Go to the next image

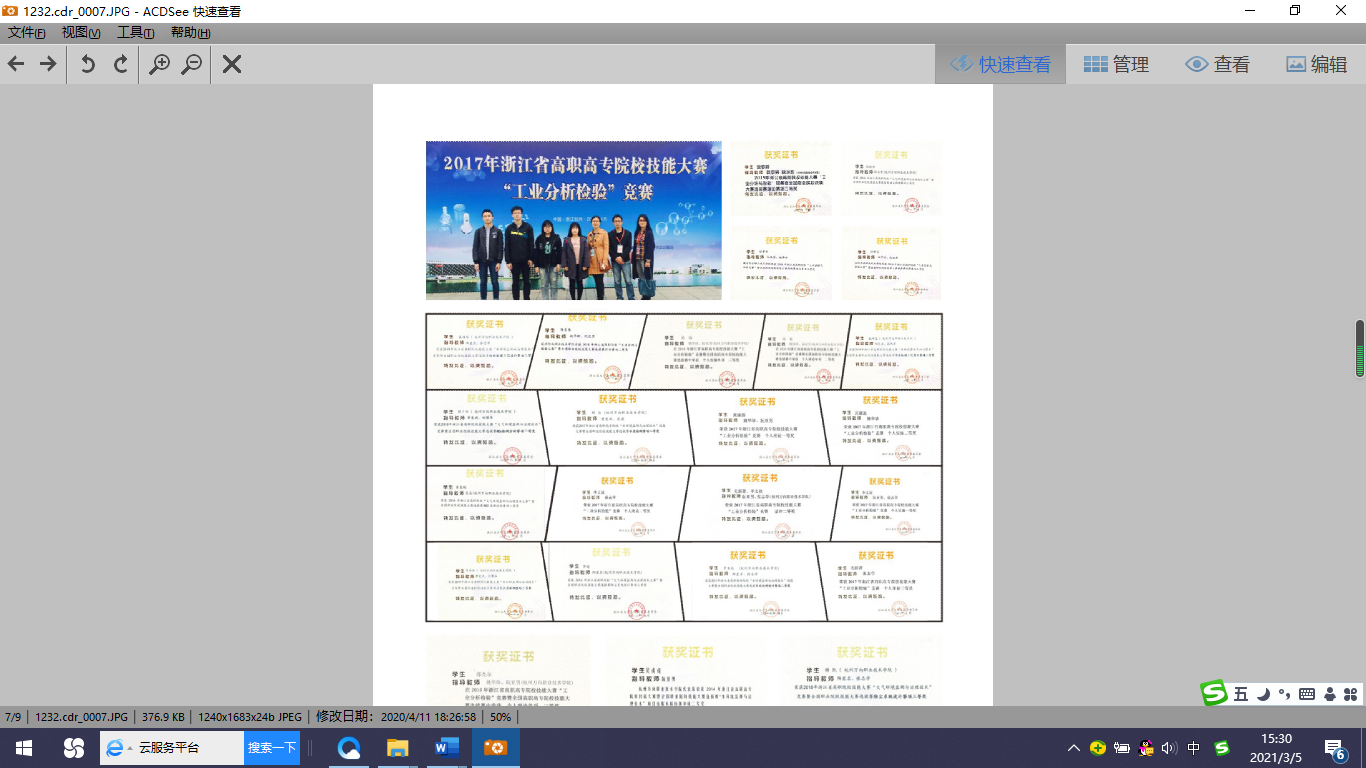(48, 64)
